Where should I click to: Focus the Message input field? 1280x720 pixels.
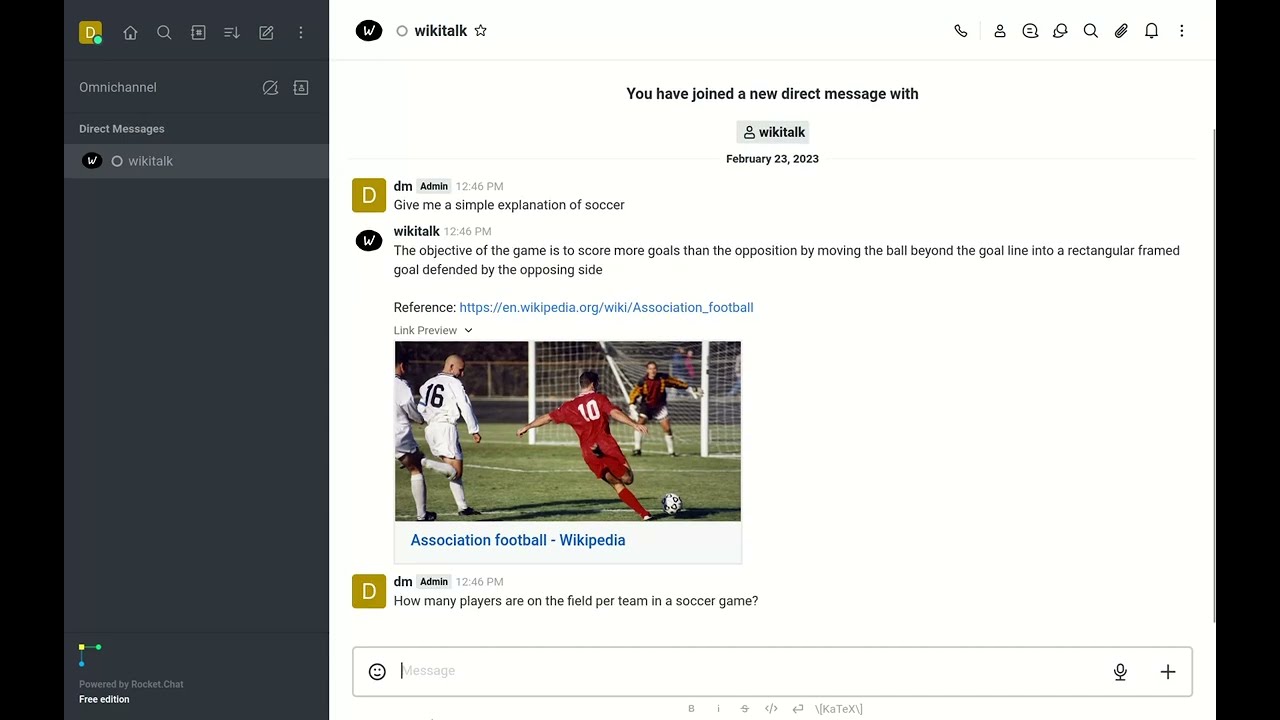(750, 671)
